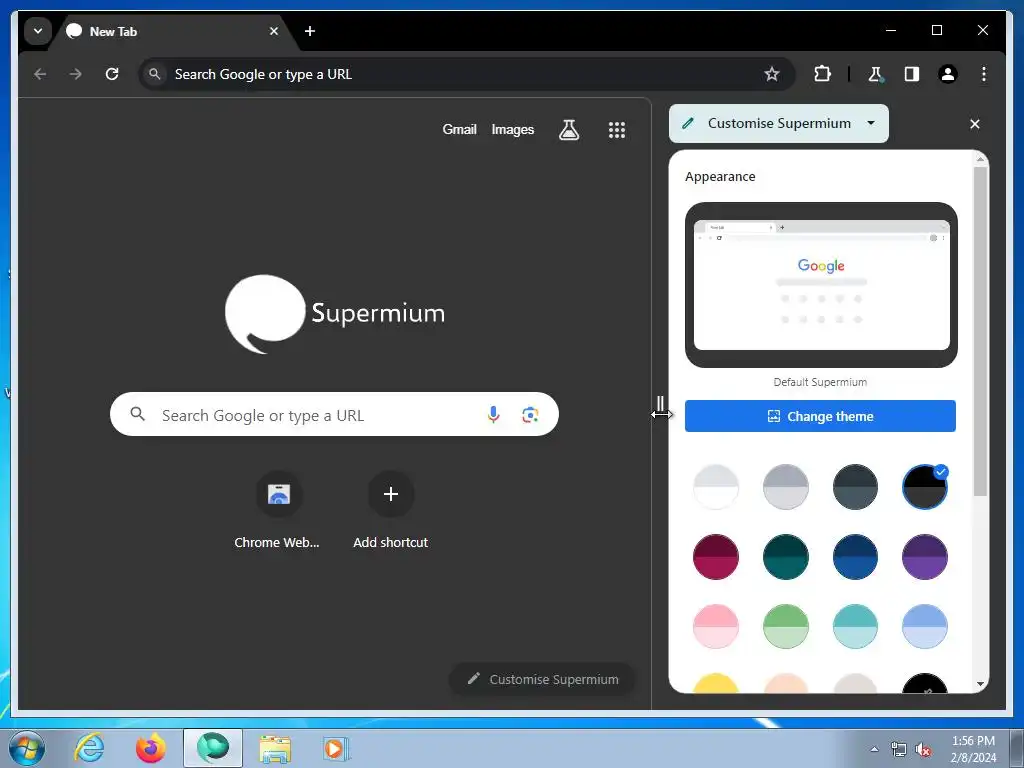Image resolution: width=1024 pixels, height=768 pixels.
Task: Click the Customise Supermium bottom button
Action: 543,679
